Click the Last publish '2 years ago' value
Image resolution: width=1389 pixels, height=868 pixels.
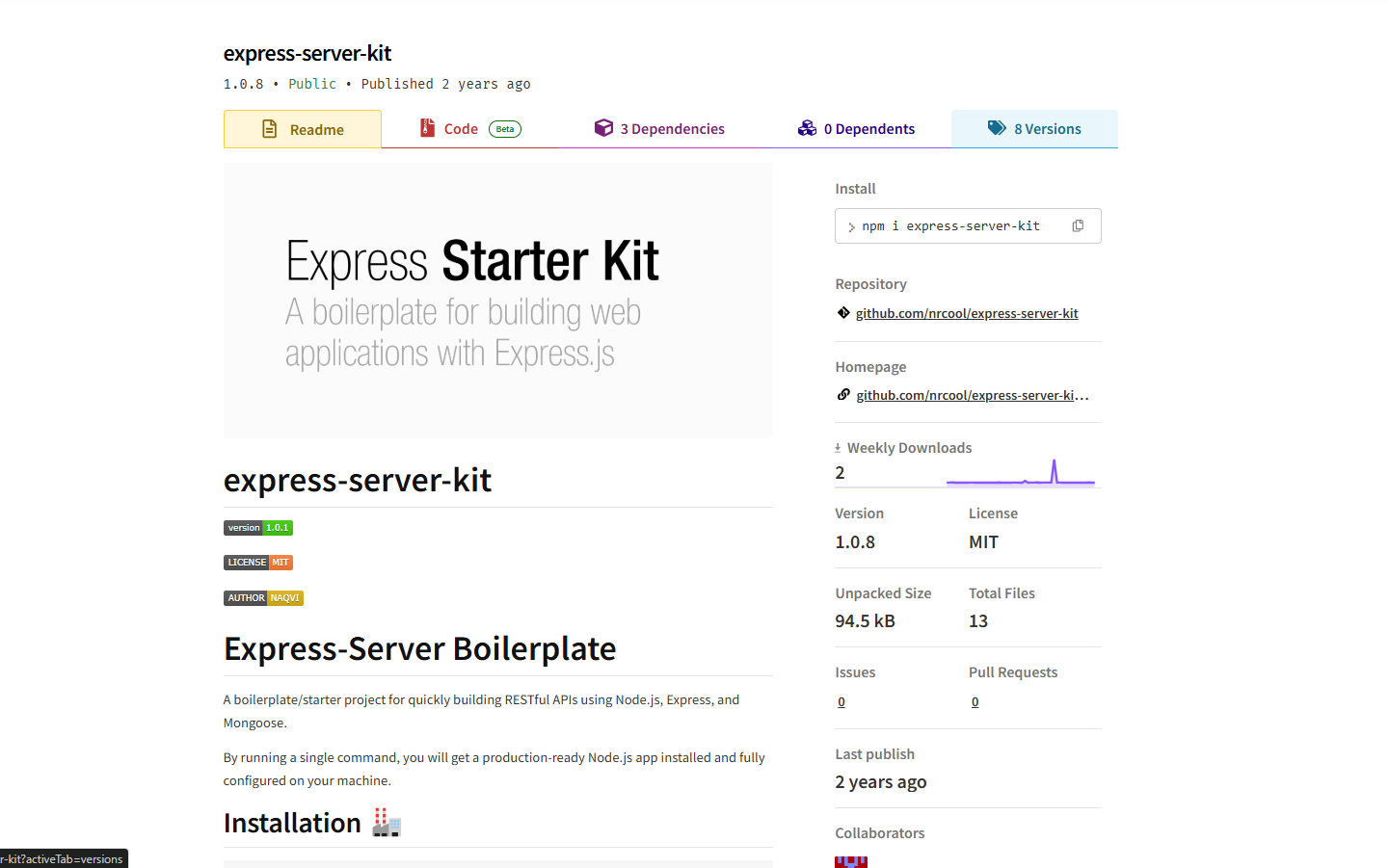click(x=881, y=782)
